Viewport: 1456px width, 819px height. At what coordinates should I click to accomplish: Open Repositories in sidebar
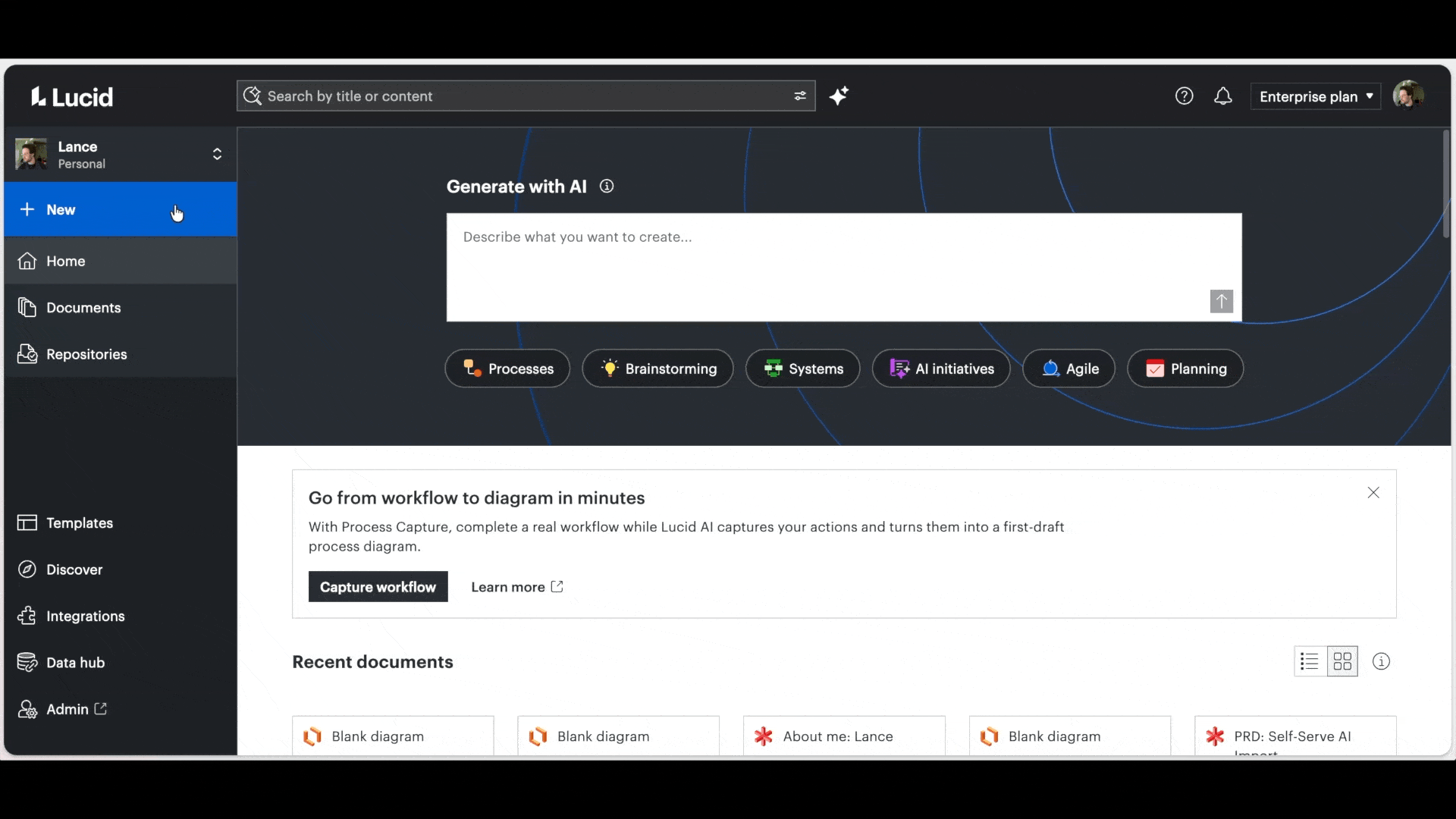tap(121, 354)
